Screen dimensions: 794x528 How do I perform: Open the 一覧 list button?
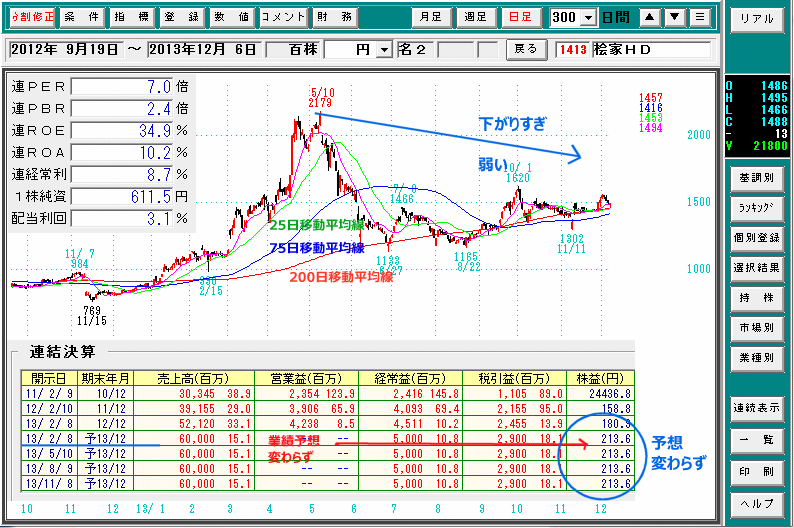click(757, 440)
